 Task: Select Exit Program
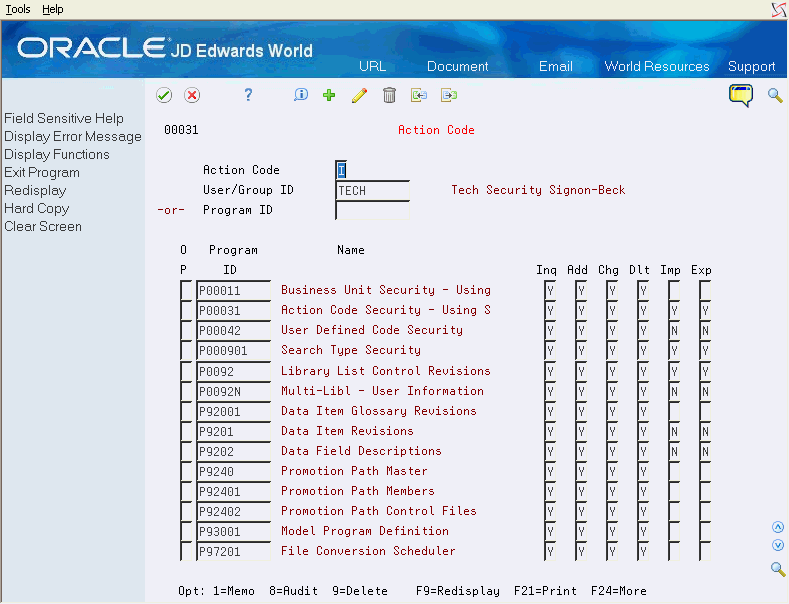tap(42, 173)
